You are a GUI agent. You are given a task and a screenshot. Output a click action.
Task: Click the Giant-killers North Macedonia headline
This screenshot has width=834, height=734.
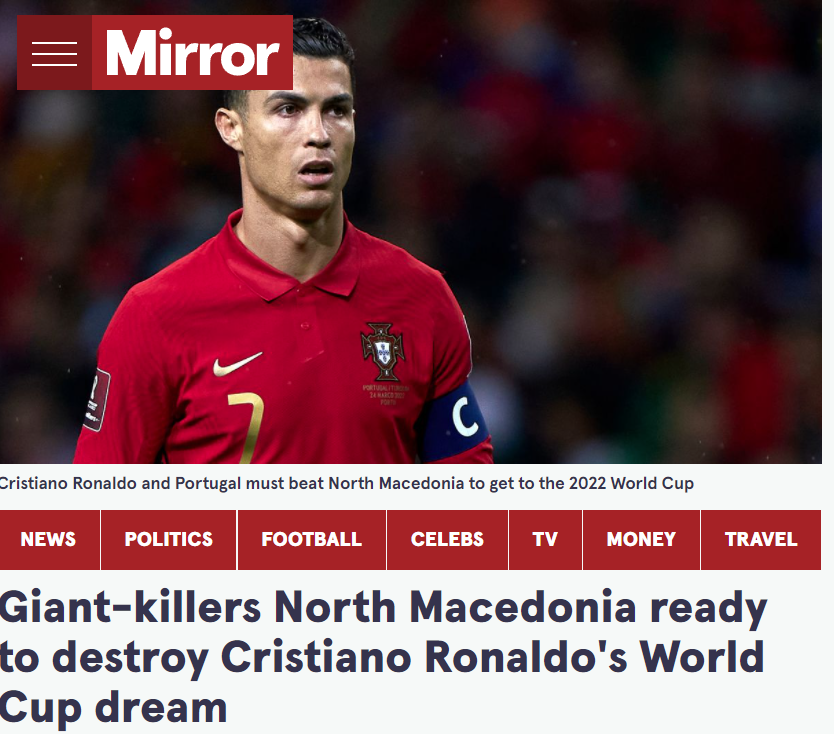click(x=383, y=657)
